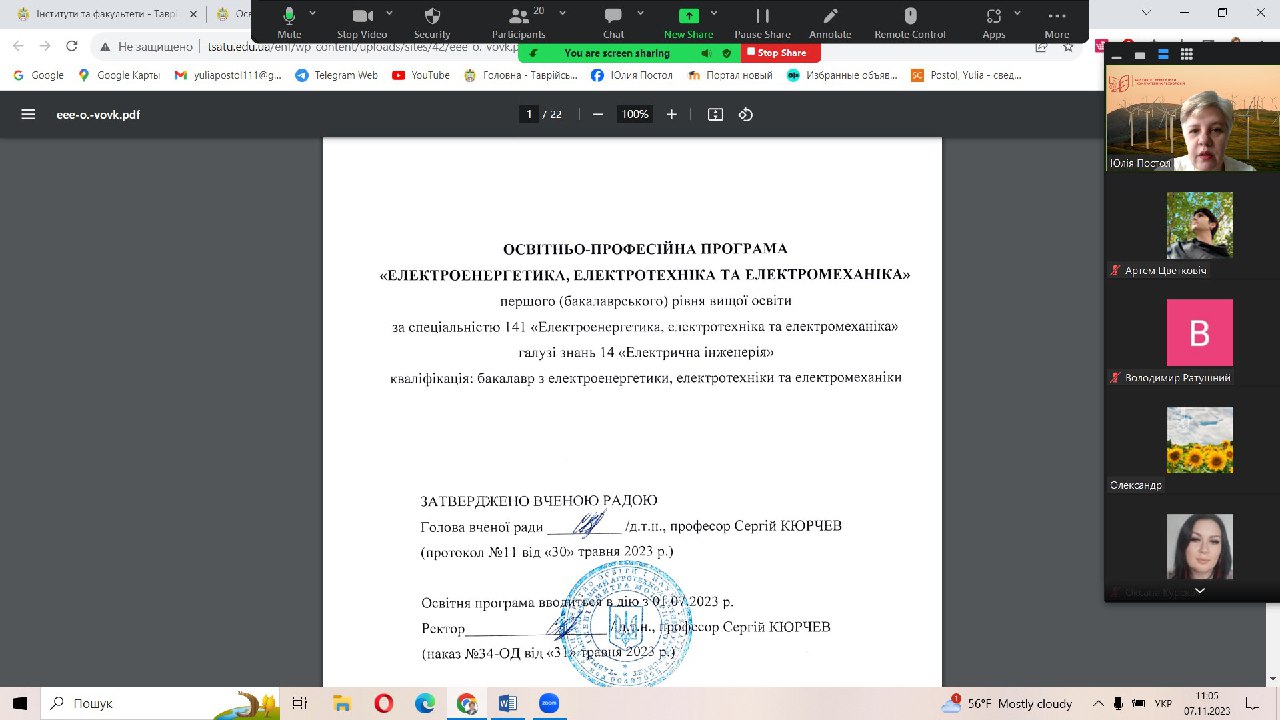This screenshot has width=1280, height=720.
Task: Rotate the PDF counterclockwise
Action: pyautogui.click(x=745, y=114)
